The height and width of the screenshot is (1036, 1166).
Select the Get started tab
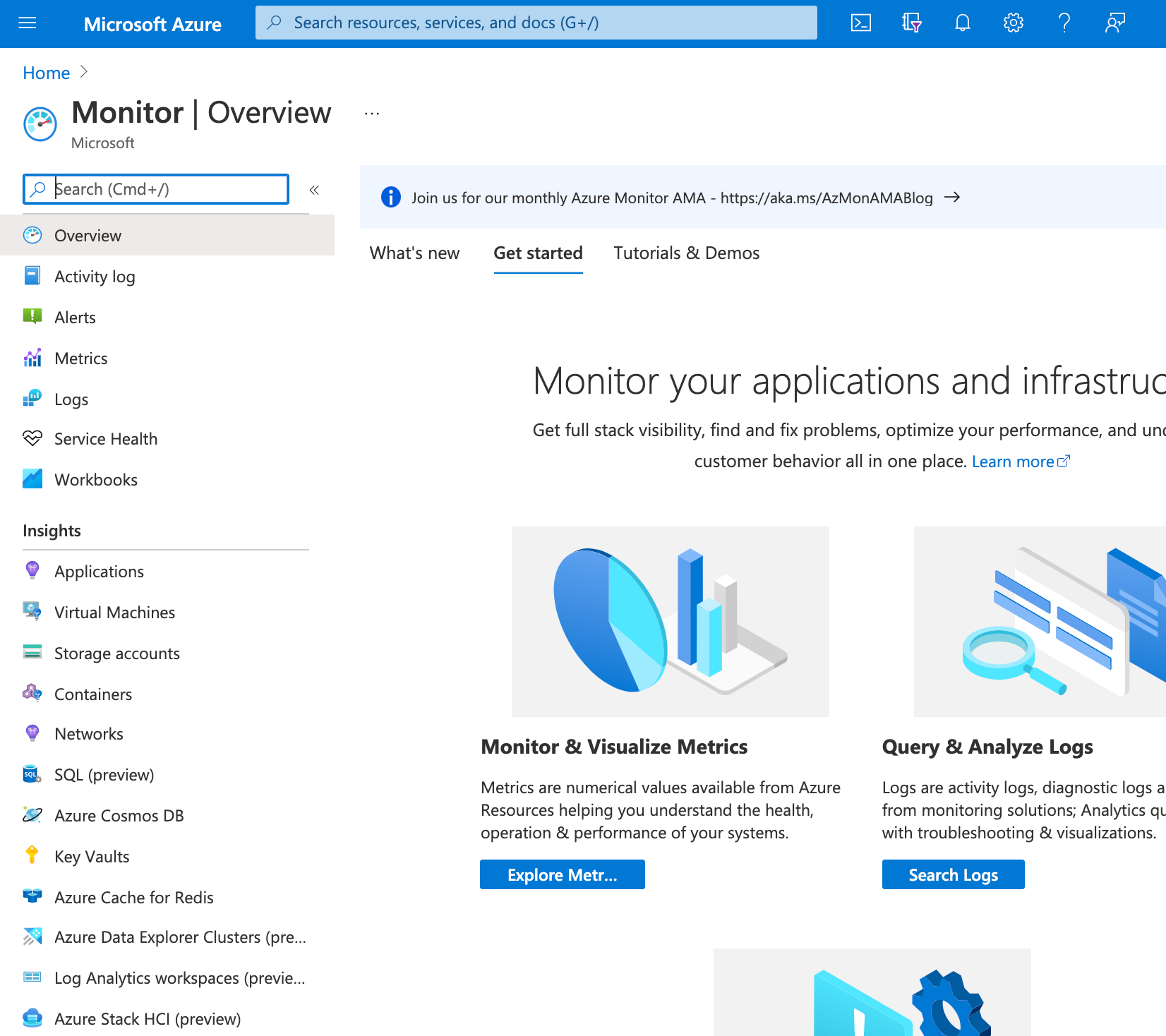538,253
